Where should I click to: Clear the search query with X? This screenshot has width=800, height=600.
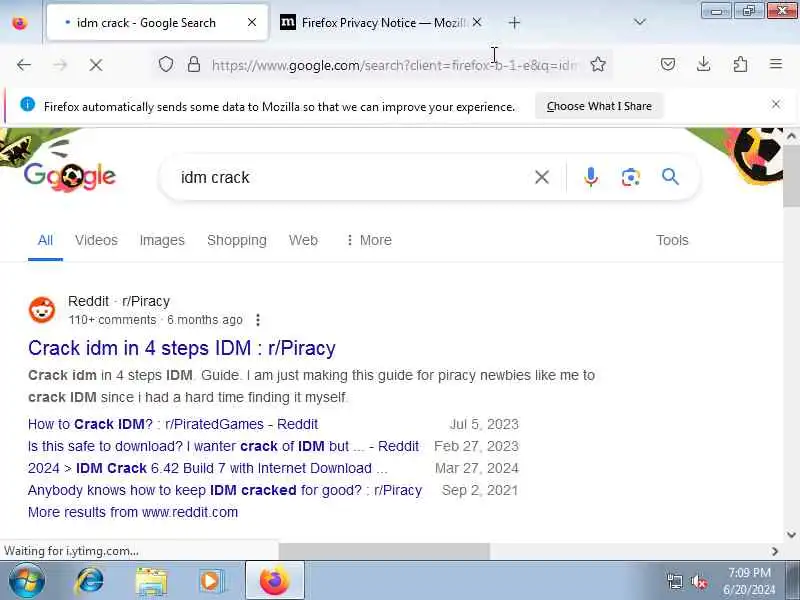click(x=542, y=177)
